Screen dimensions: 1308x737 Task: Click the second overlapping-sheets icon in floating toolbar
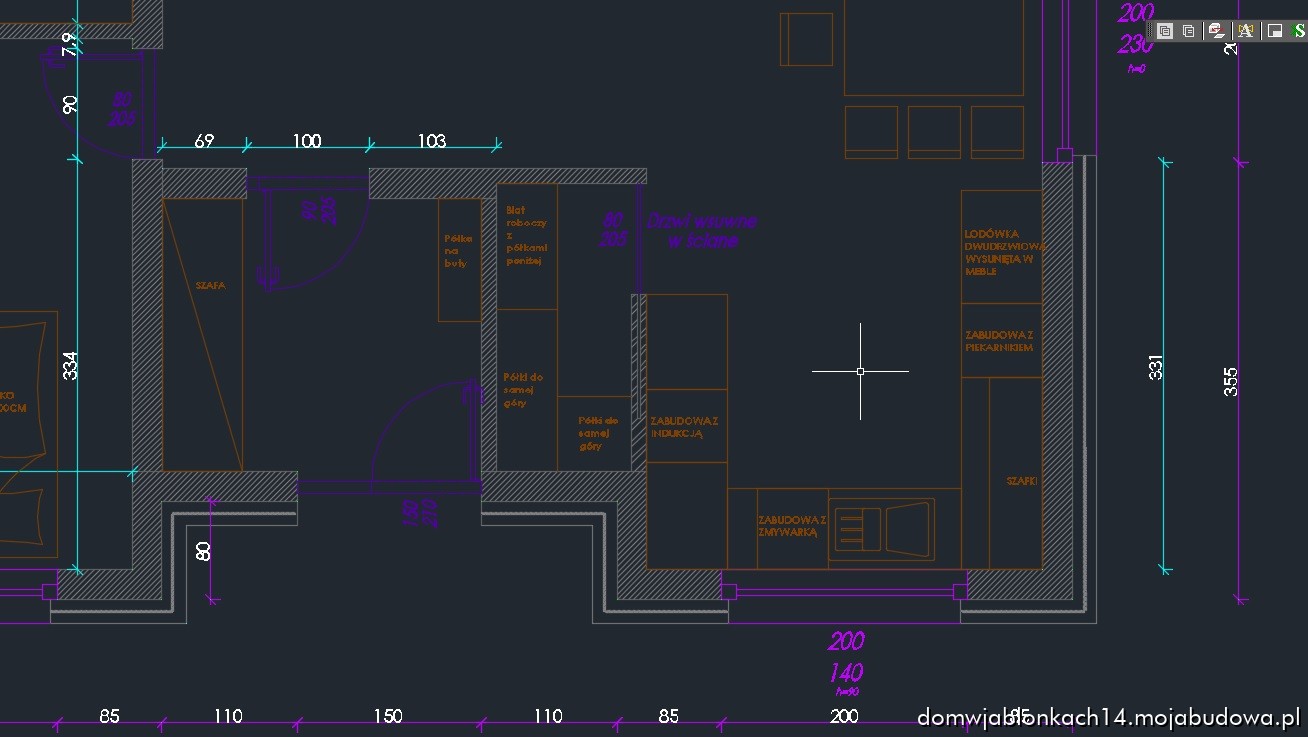click(x=1189, y=31)
